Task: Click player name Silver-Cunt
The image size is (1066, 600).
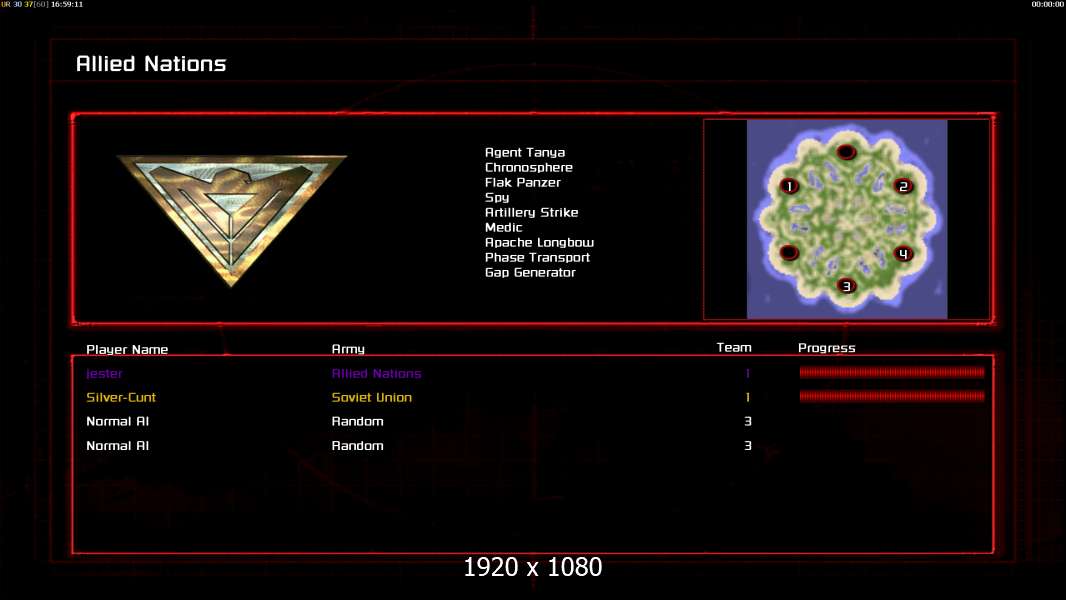Action: [x=121, y=398]
